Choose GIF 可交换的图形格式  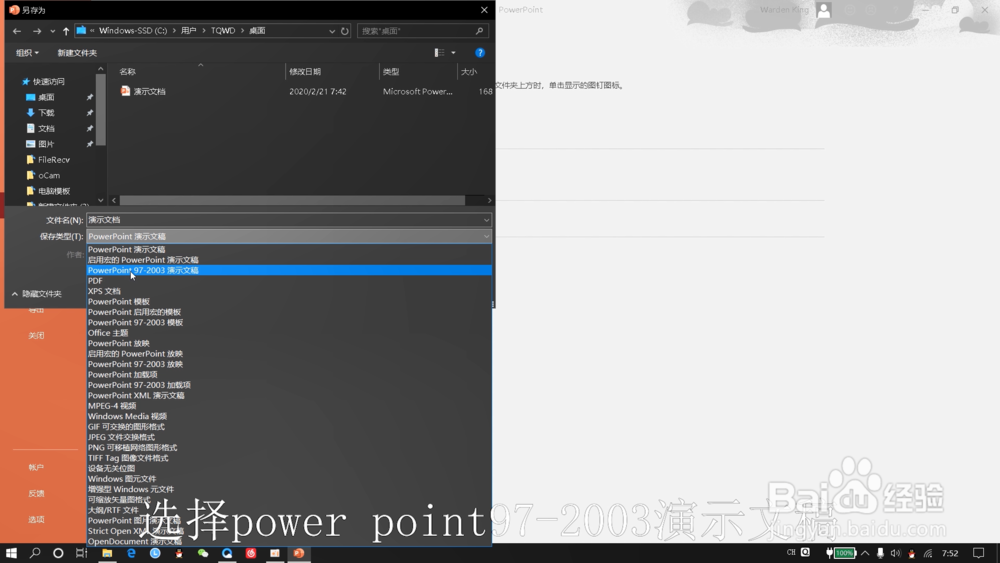[289, 427]
